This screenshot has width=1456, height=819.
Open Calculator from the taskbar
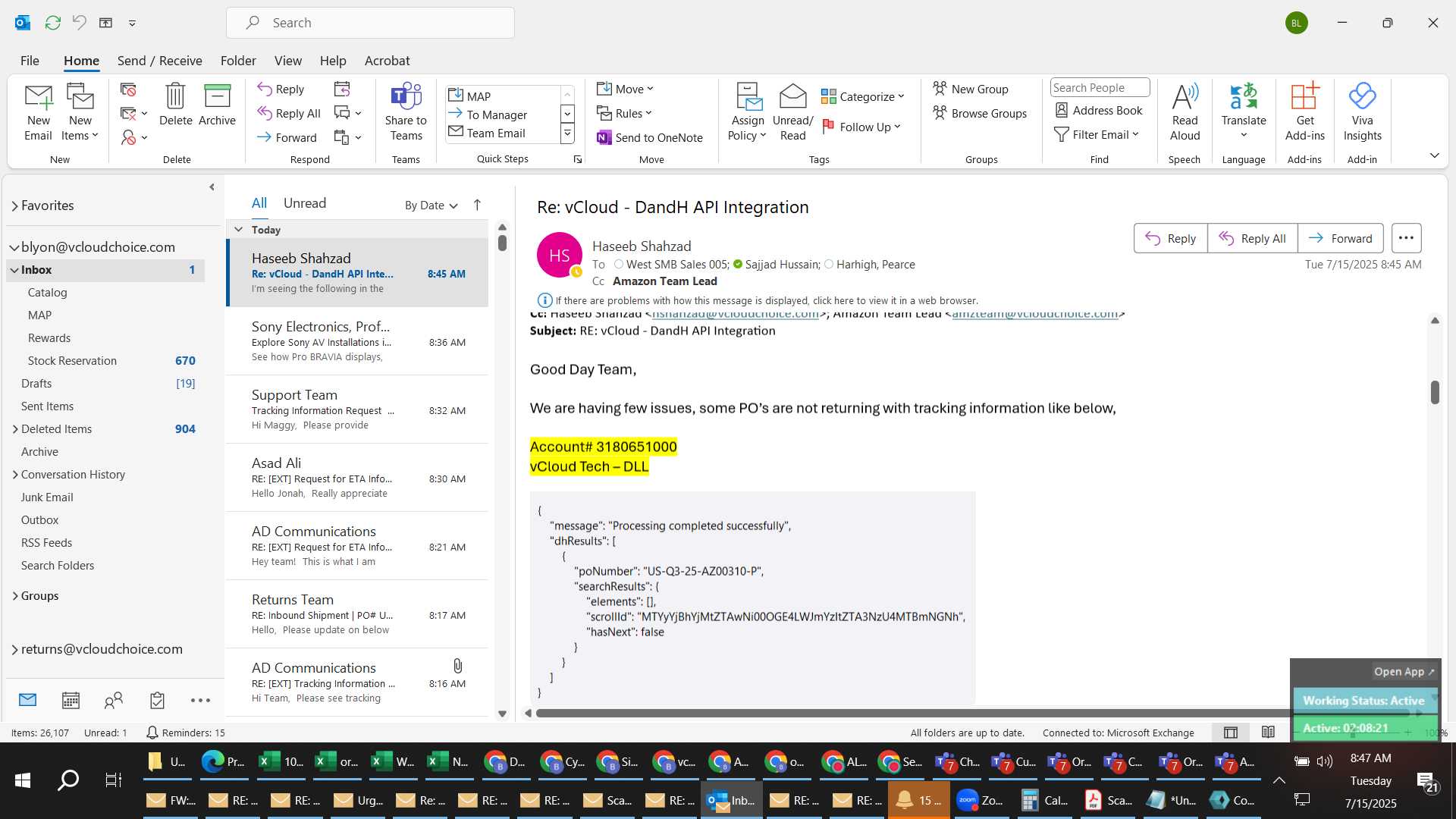click(1043, 800)
